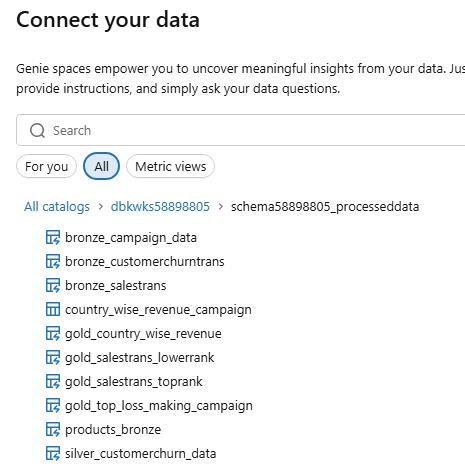Click the table icon for bronze_salestrans
This screenshot has width=465, height=468.
click(x=53, y=285)
